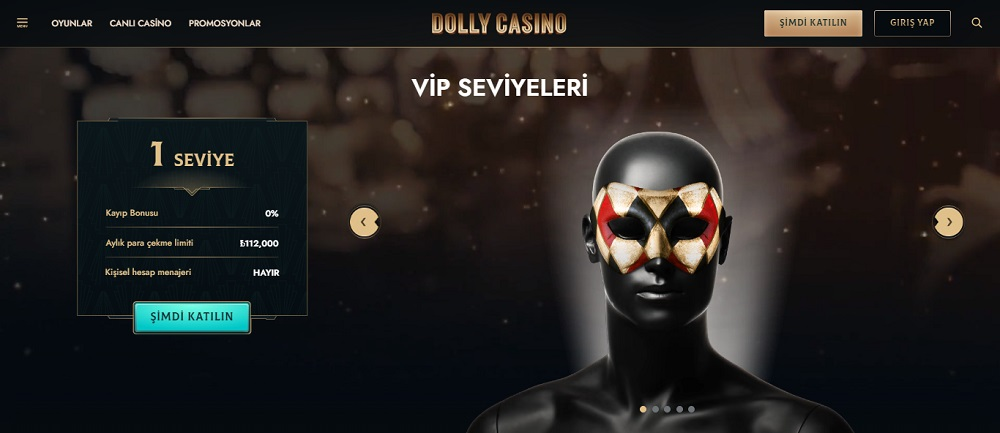Open the Oyunlar menu item

(x=72, y=23)
